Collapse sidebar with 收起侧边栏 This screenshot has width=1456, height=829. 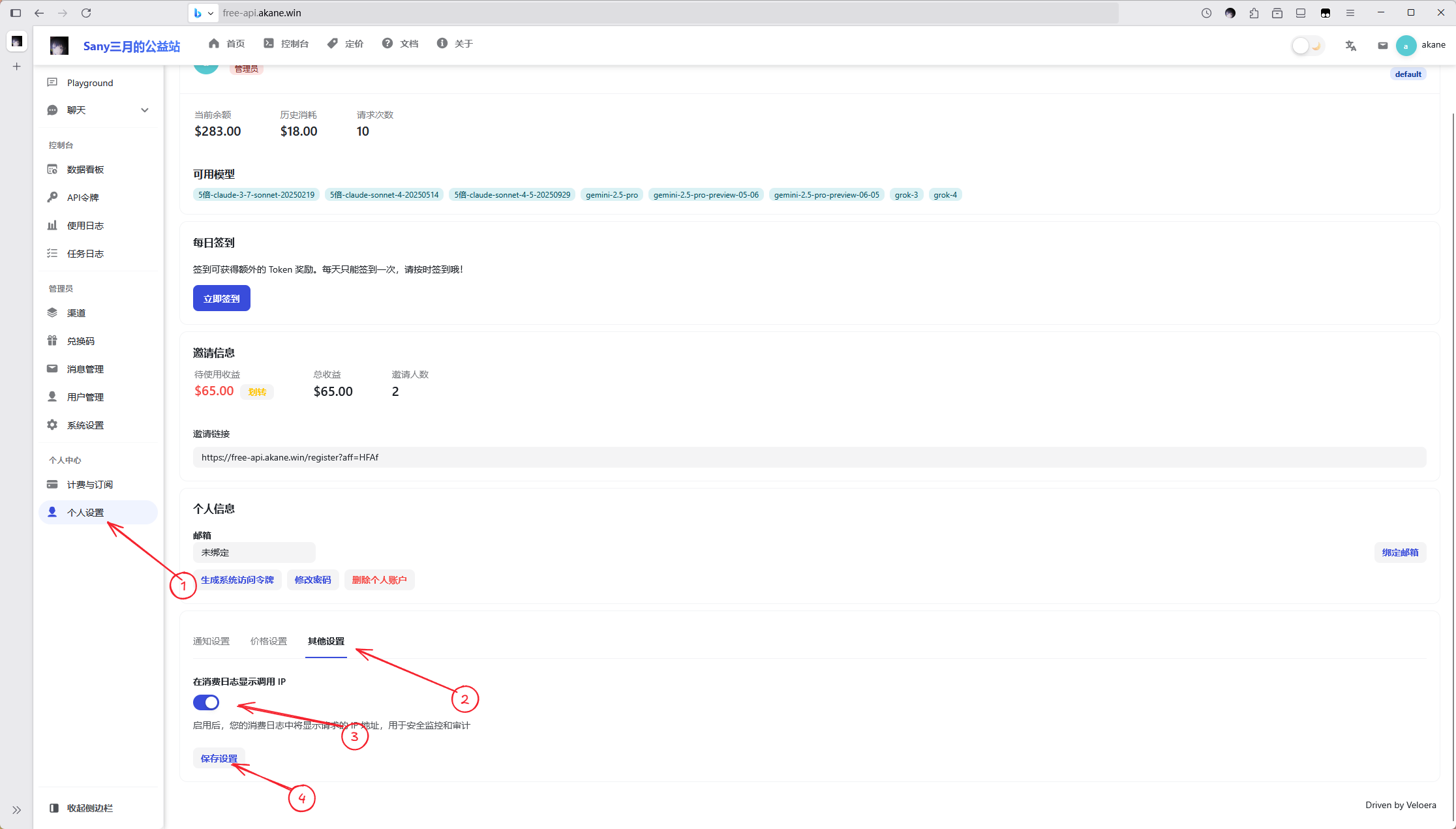(89, 808)
